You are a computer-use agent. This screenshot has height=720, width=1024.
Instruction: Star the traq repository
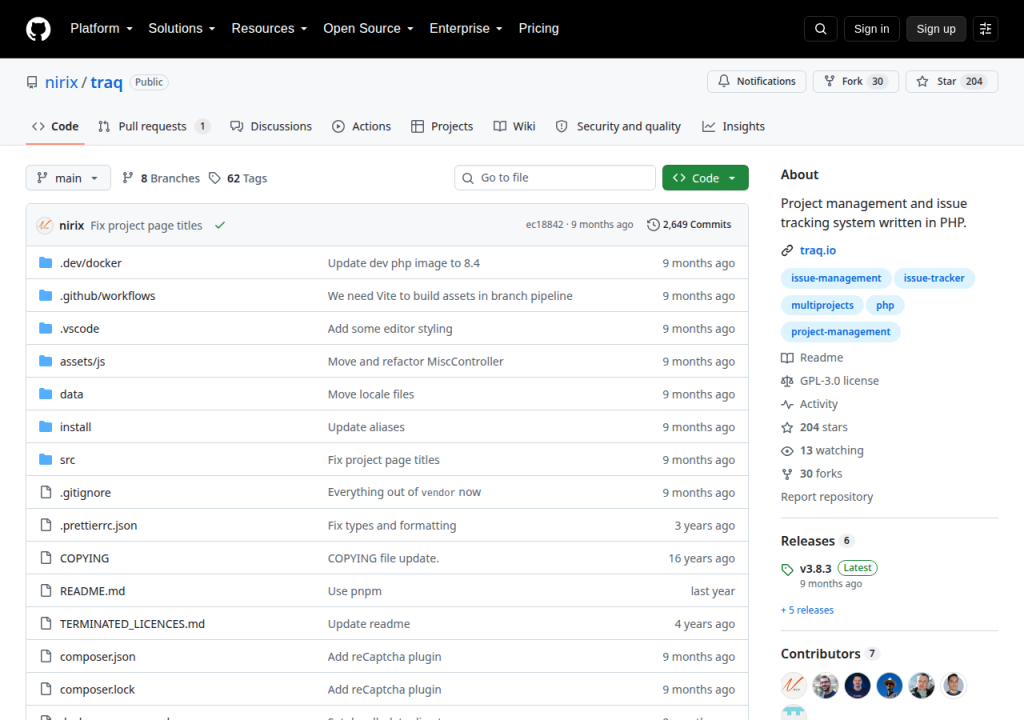(952, 81)
